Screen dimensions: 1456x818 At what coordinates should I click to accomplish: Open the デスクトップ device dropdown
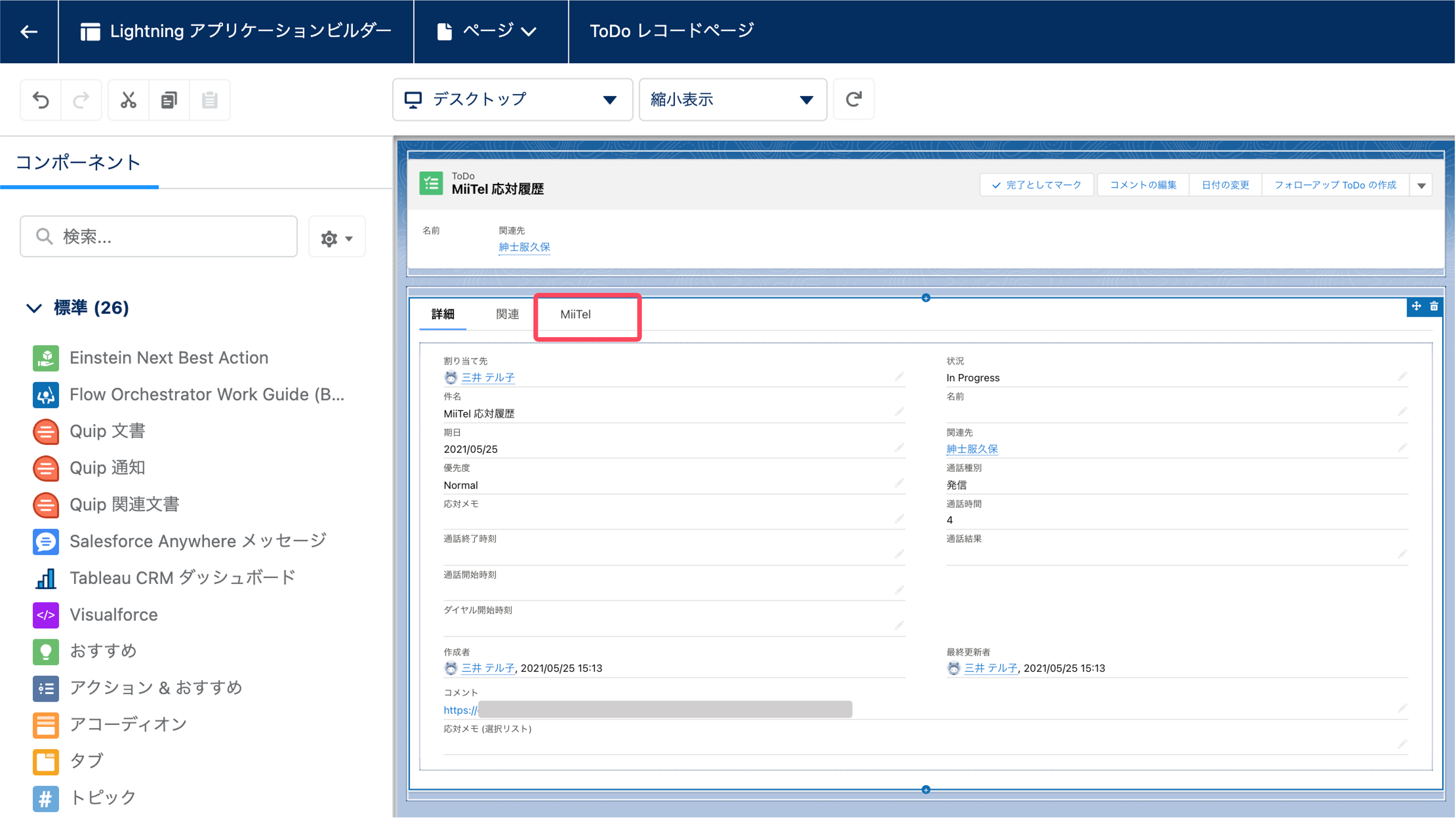point(513,99)
